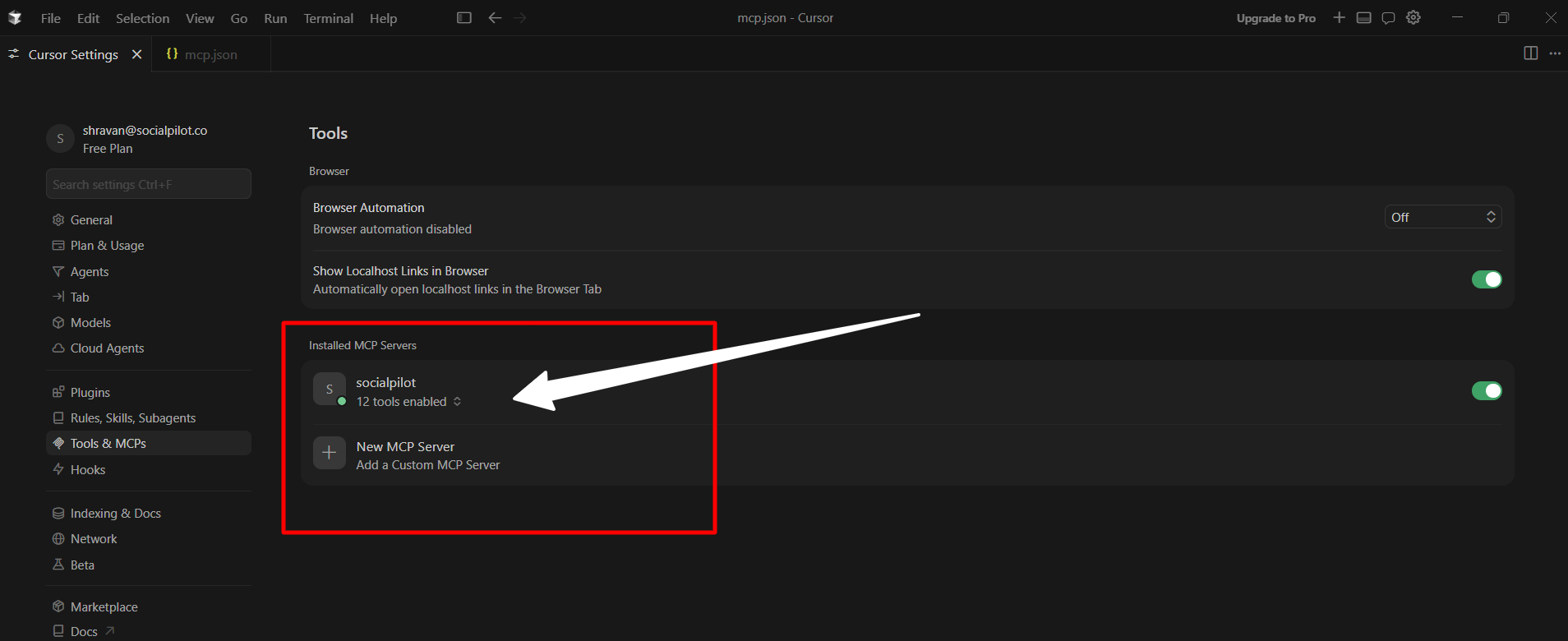Open Plugins settings section
The image size is (1568, 641).
[149, 392]
